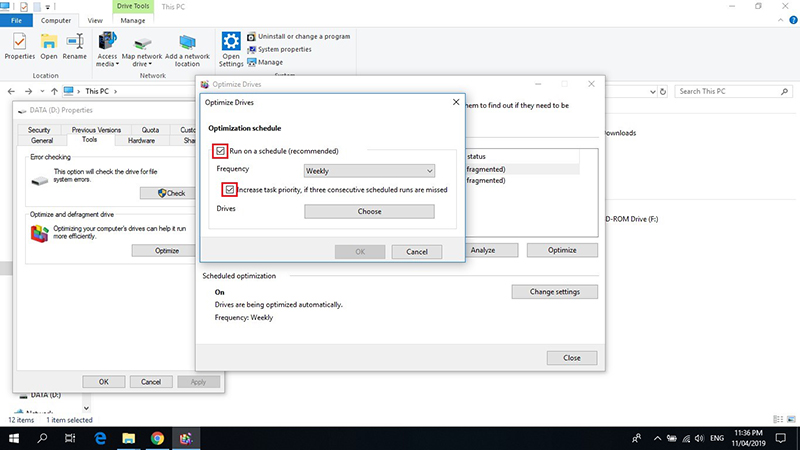This screenshot has width=800, height=450.
Task: Toggle Increase task priority checkbox
Action: (230, 190)
